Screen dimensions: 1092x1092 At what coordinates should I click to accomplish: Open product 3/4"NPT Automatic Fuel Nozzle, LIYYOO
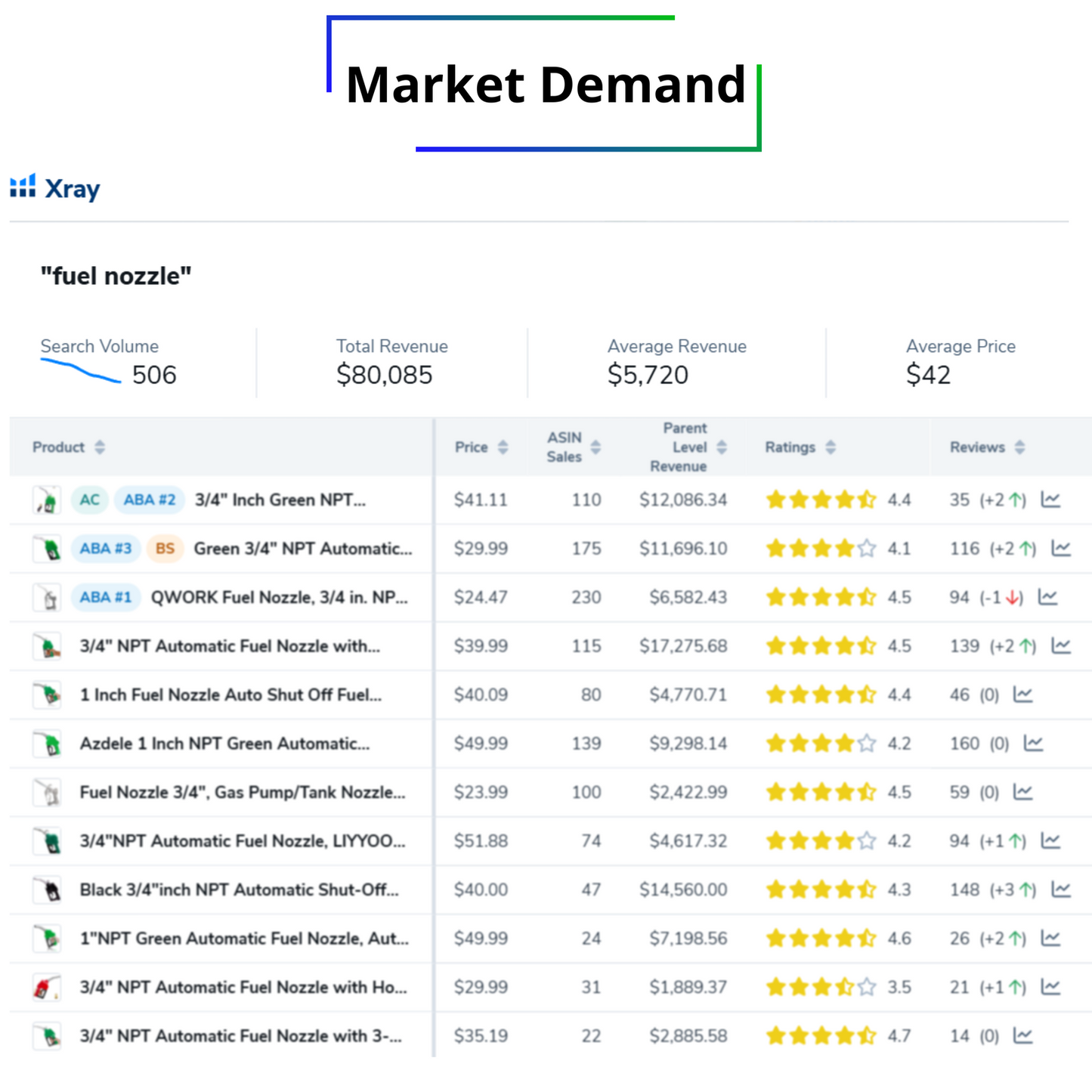243,841
